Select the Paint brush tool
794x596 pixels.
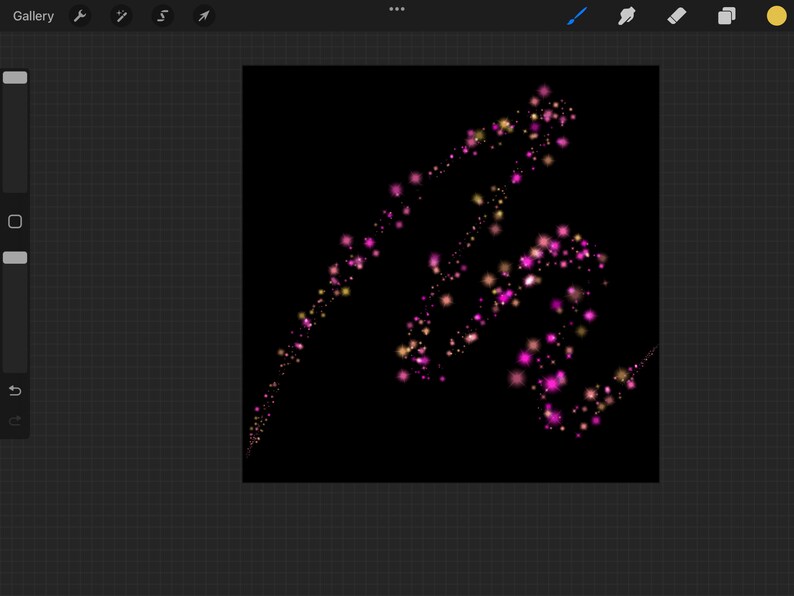pyautogui.click(x=577, y=16)
